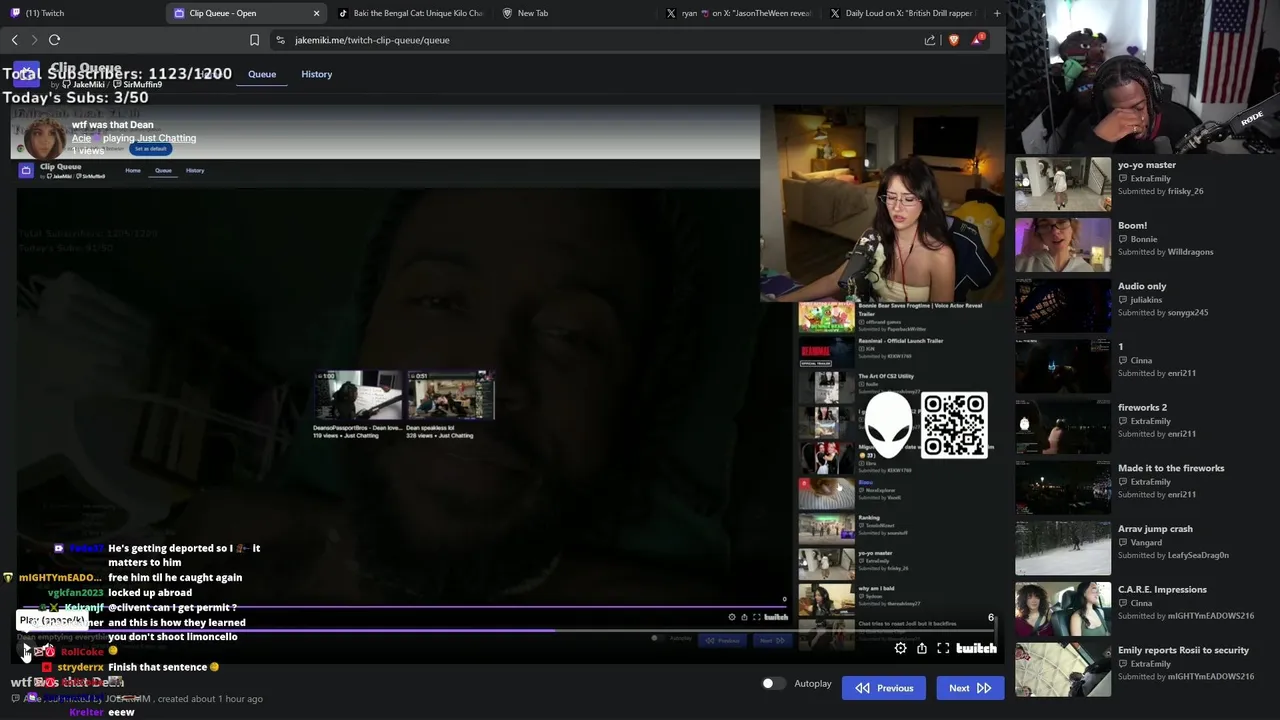
Task: Open the Brave Rewards triangle icon
Action: click(x=978, y=39)
